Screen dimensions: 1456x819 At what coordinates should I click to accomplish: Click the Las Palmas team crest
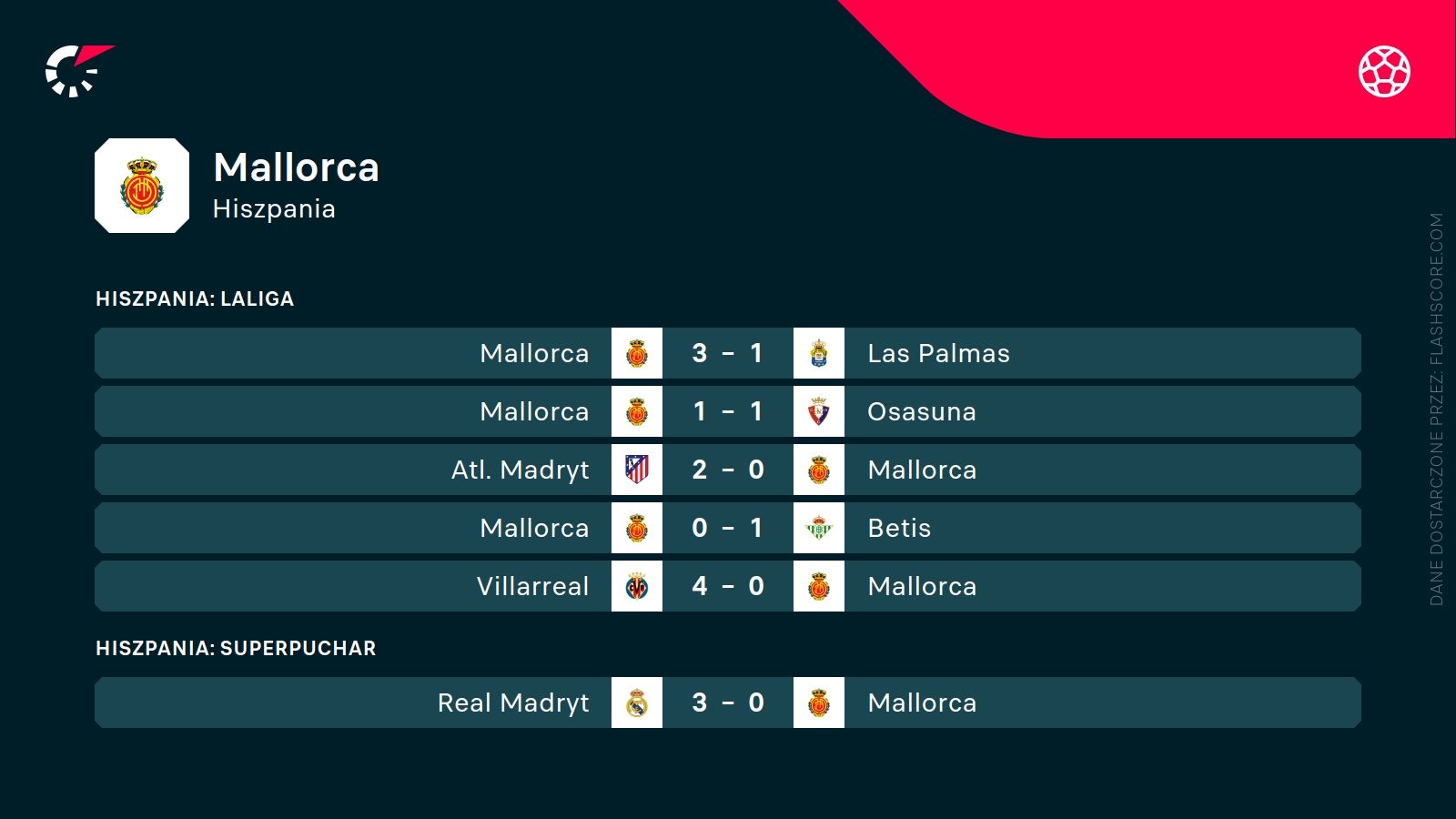pos(819,353)
